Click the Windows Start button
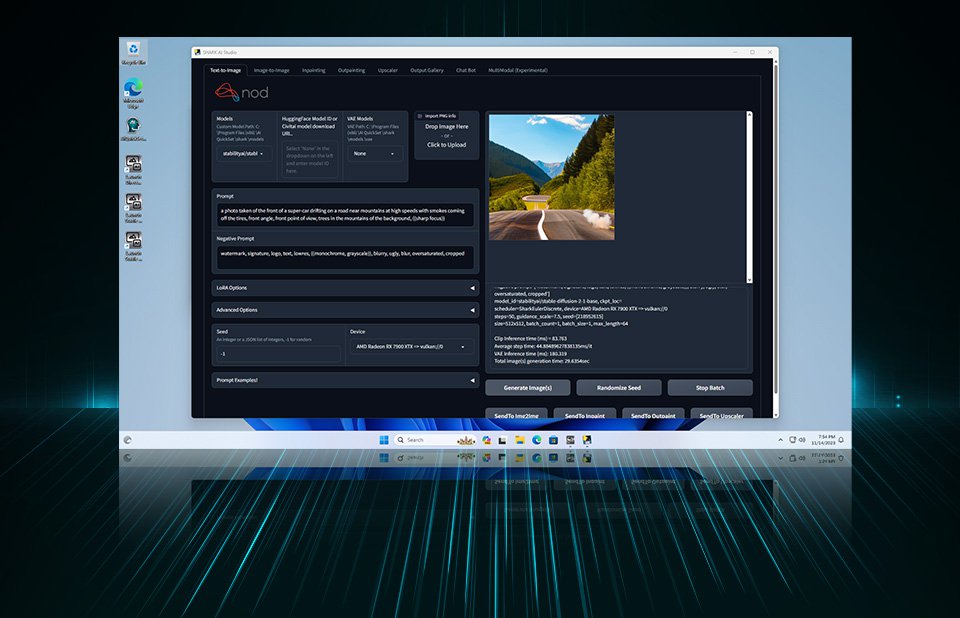960x618 pixels. (383, 440)
